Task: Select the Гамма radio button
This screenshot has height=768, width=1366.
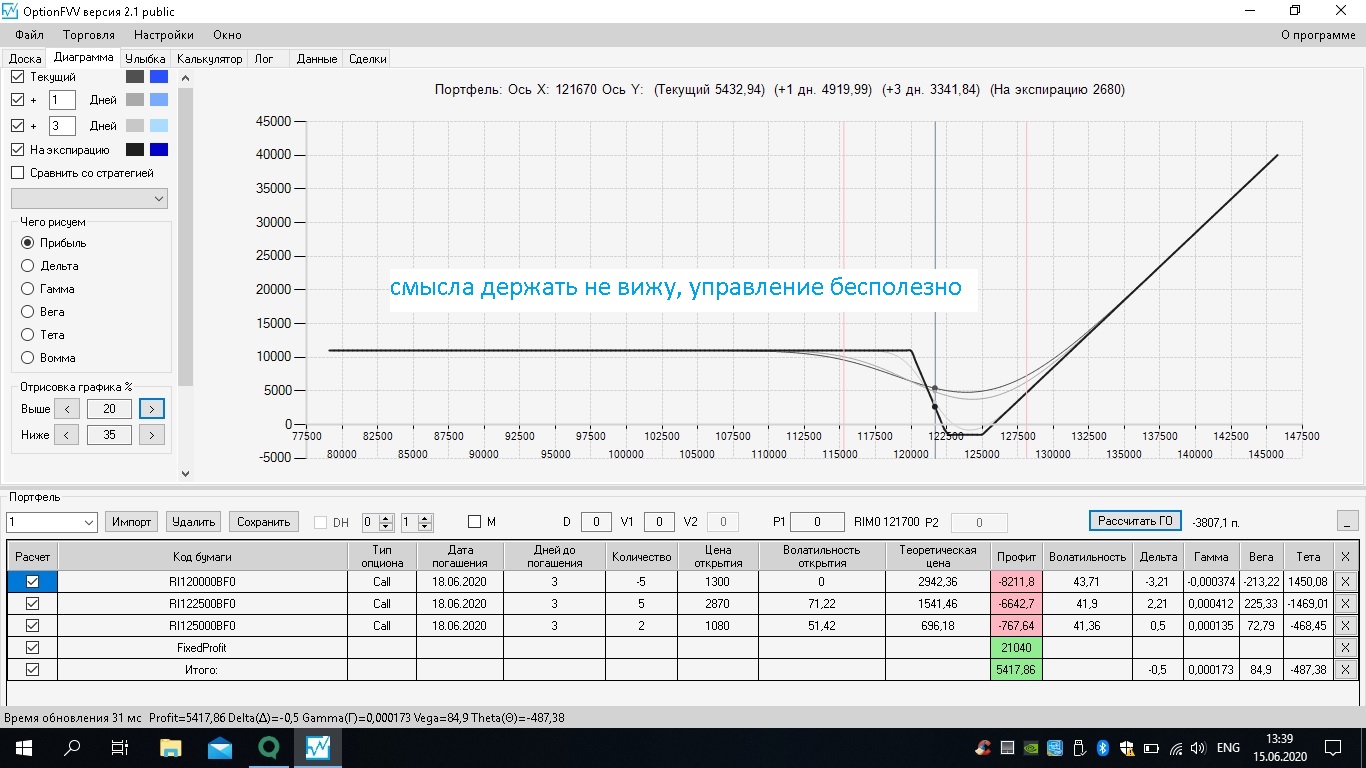Action: [x=27, y=289]
